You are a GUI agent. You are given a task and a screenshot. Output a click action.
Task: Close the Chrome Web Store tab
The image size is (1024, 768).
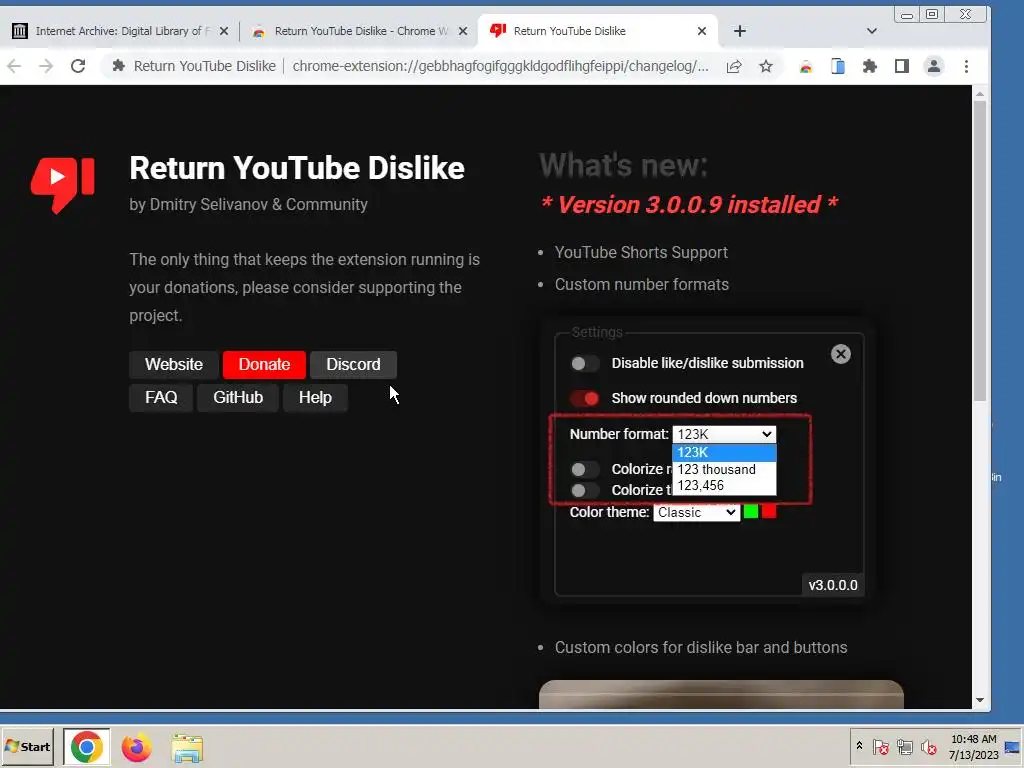coord(463,31)
